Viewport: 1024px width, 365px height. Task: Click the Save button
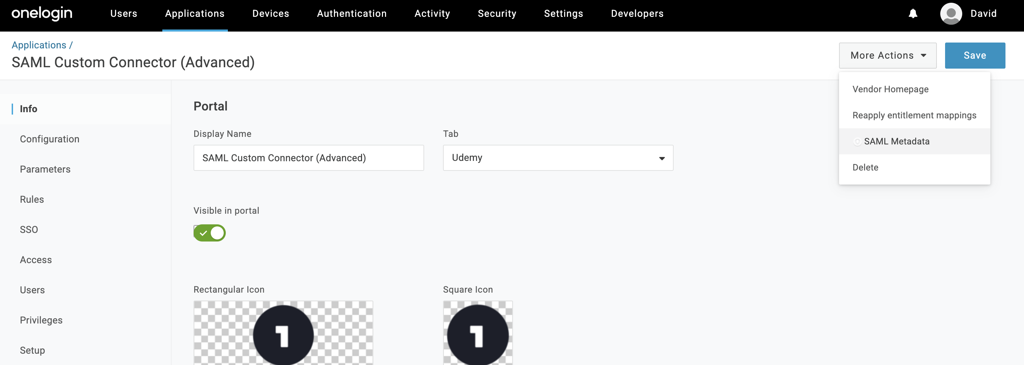coord(974,56)
